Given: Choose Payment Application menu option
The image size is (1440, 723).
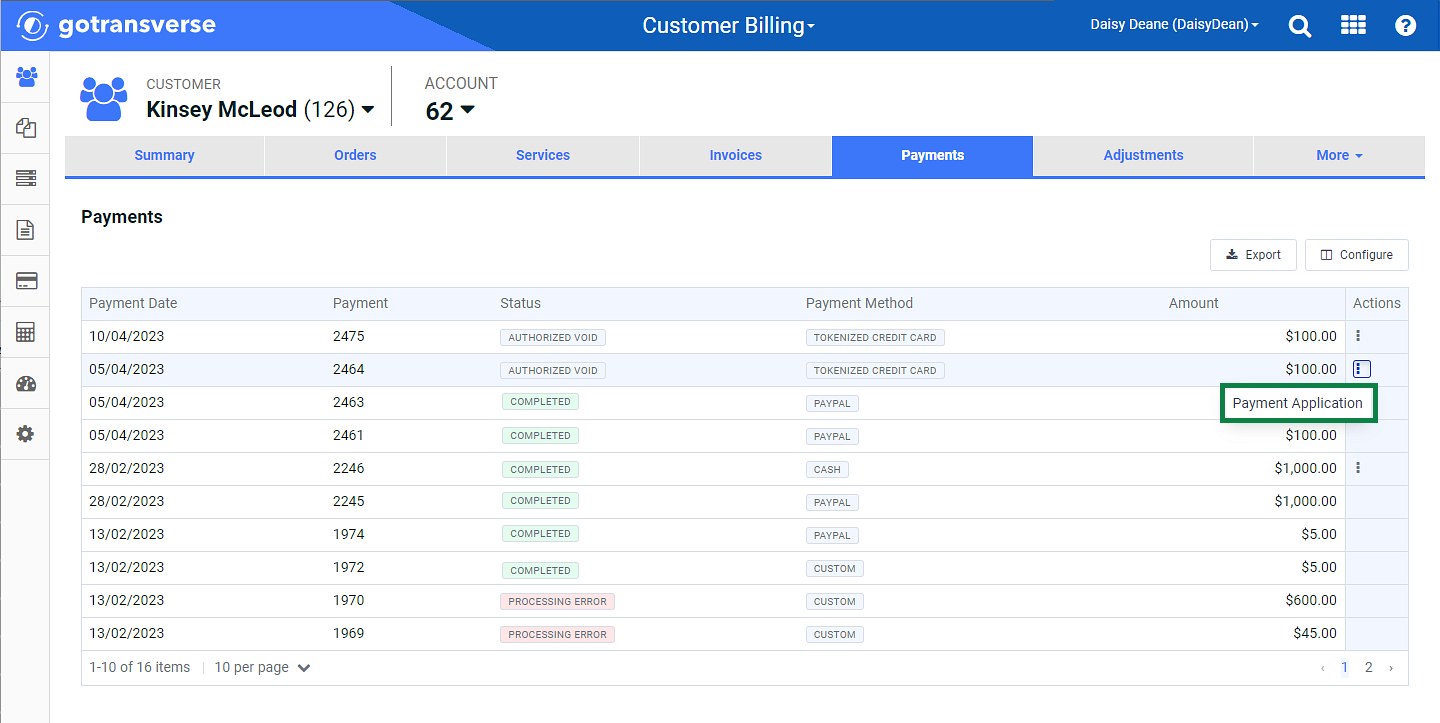Looking at the screenshot, I should pos(1298,403).
